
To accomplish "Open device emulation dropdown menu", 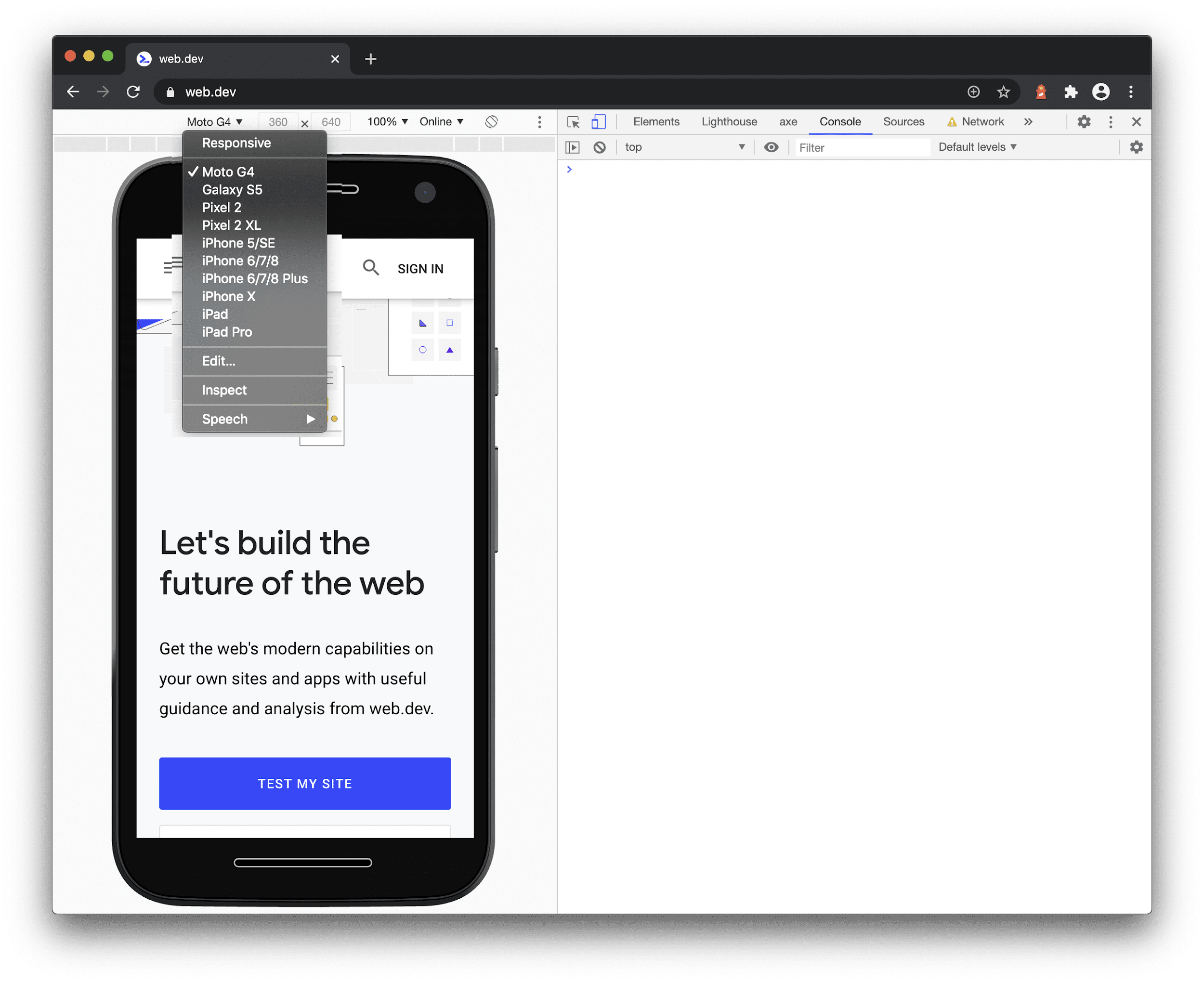I will point(213,122).
